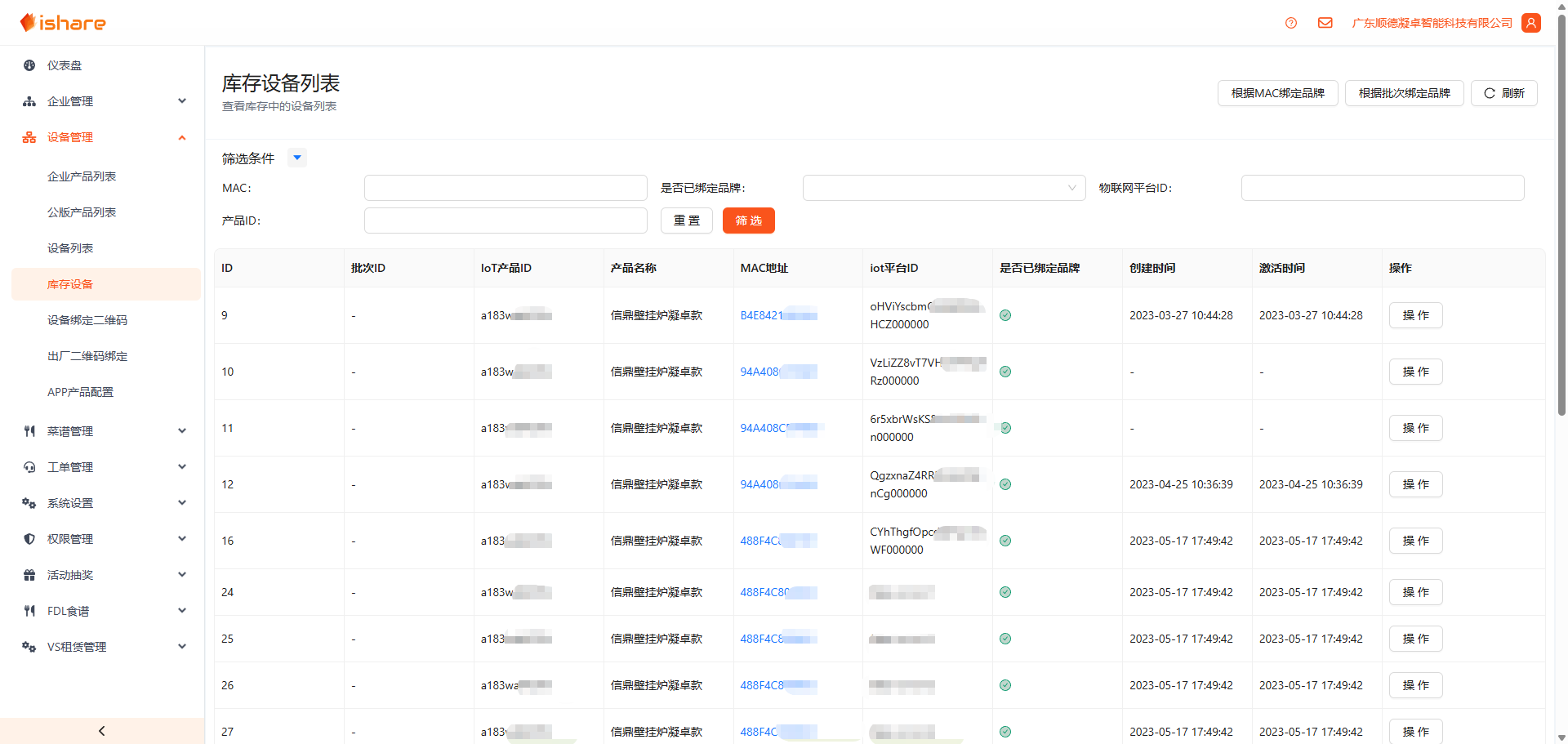The width and height of the screenshot is (1568, 744).
Task: Click the orange 筛选 button
Action: [x=748, y=221]
